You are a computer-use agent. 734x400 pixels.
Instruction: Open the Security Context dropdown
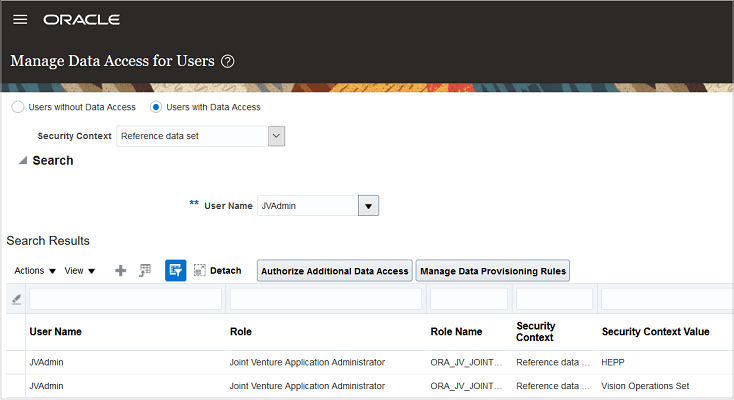[x=277, y=135]
